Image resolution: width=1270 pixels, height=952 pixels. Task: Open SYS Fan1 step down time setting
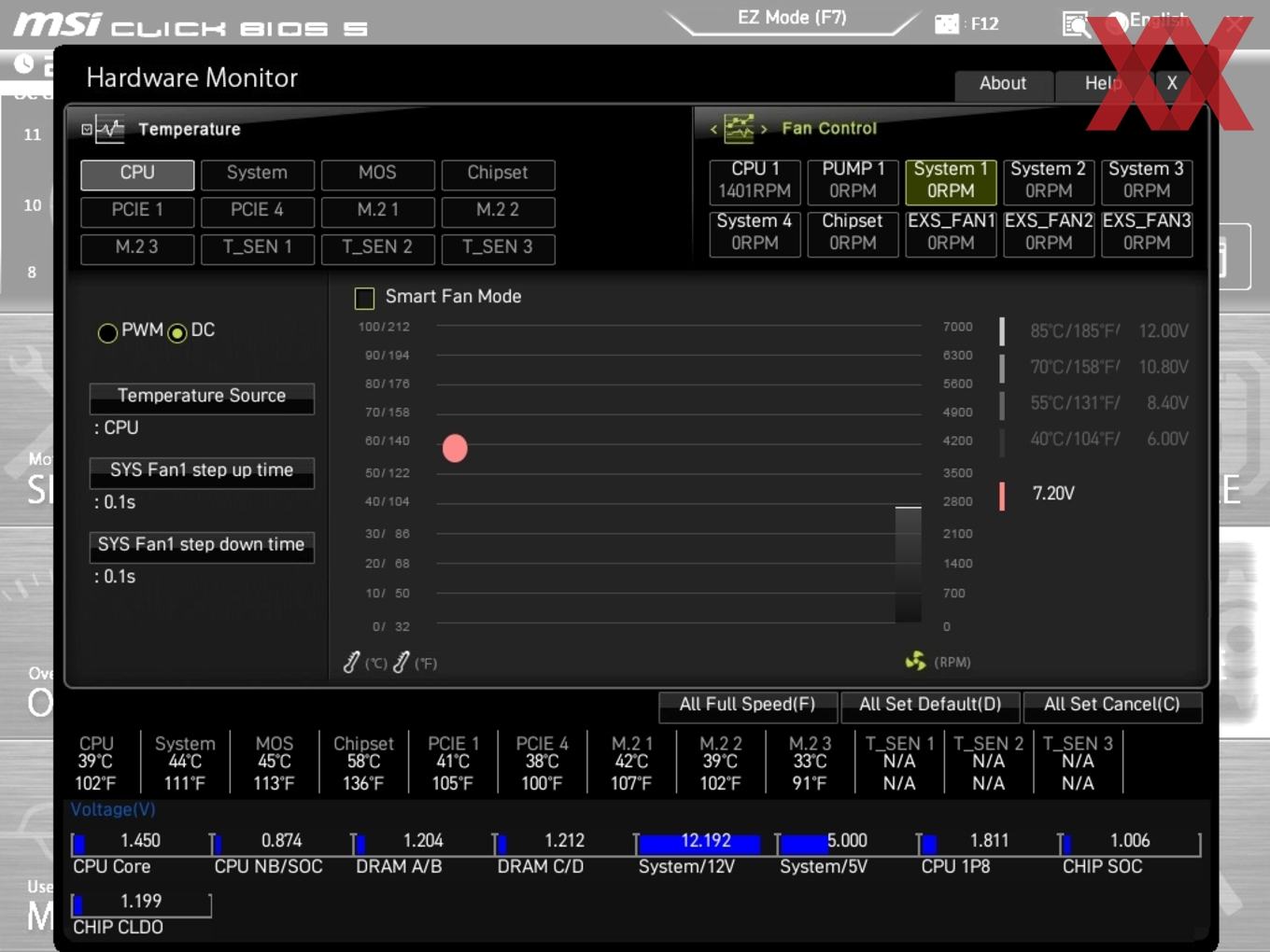202,547
